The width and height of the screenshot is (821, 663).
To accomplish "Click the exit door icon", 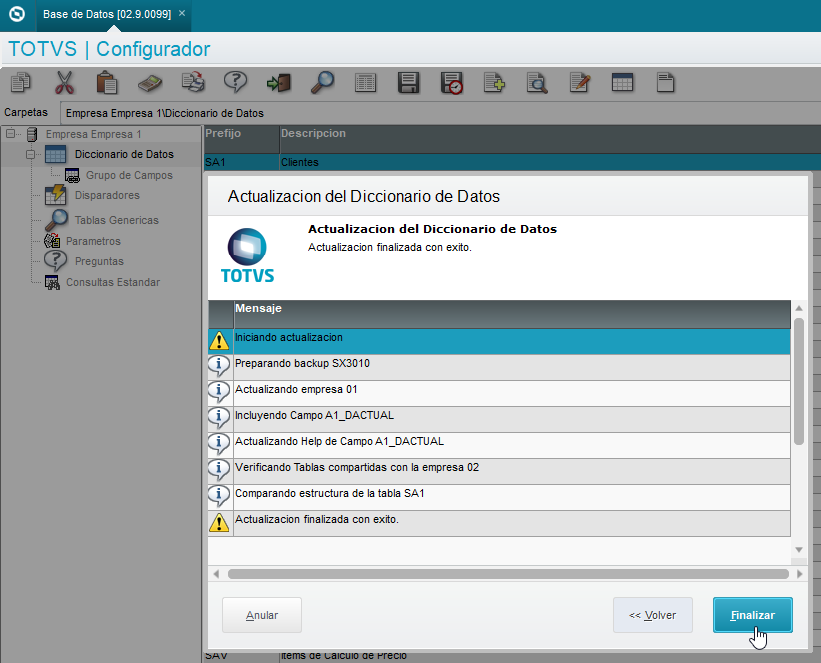I will [279, 83].
